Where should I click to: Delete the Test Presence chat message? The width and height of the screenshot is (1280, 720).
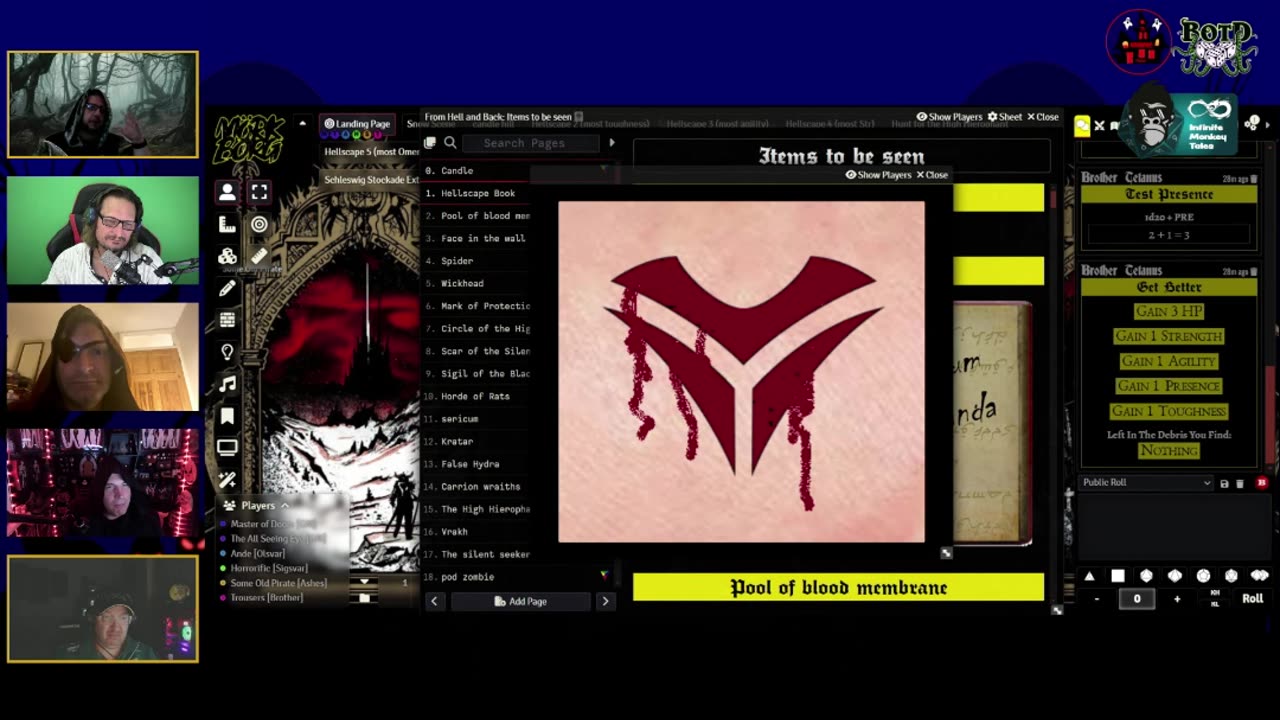[1254, 179]
